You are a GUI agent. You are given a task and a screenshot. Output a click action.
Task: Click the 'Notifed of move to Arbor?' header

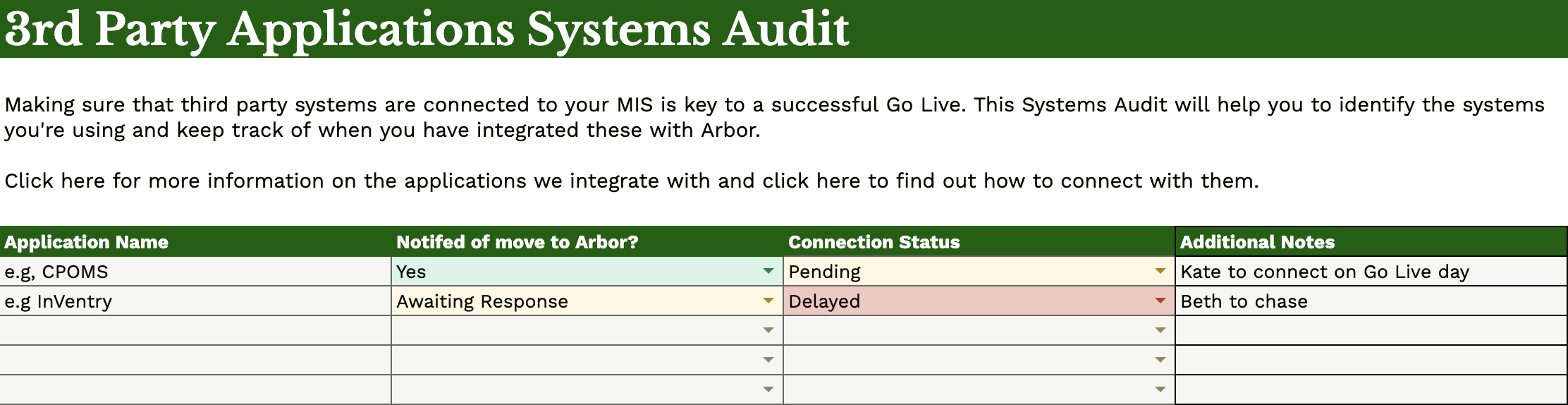(517, 242)
